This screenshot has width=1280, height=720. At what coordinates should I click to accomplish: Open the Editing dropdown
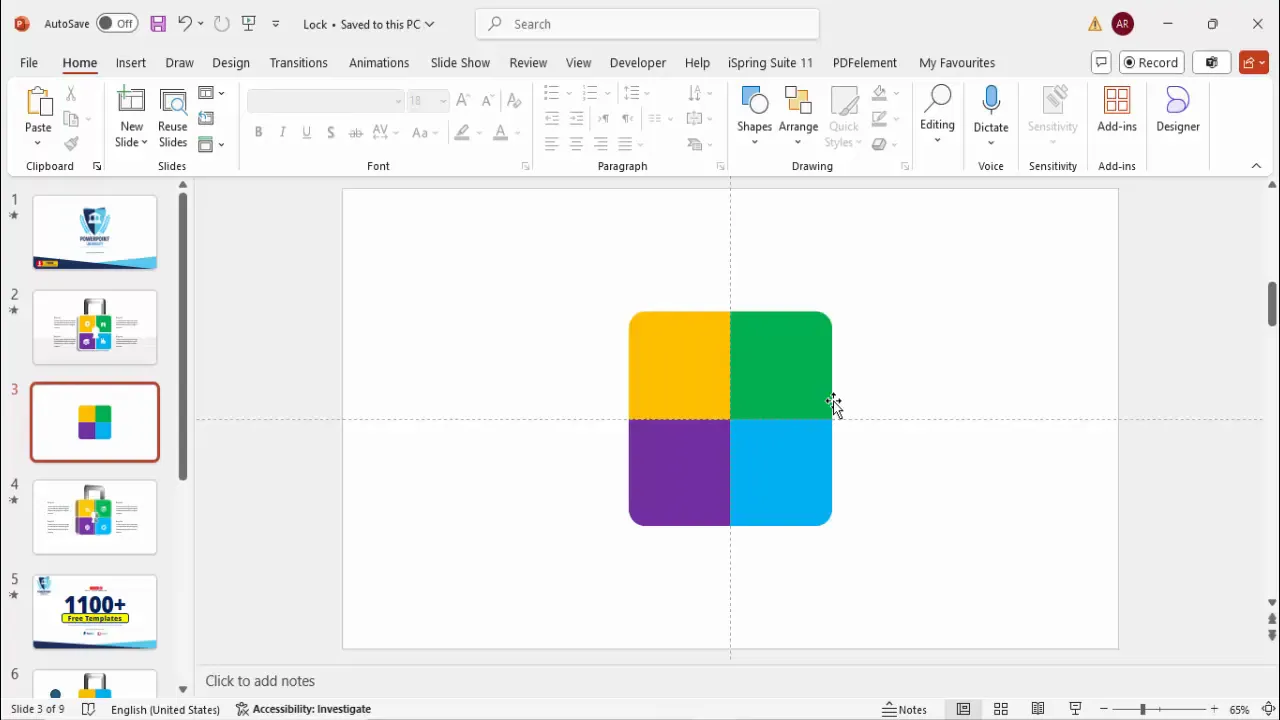tap(937, 115)
